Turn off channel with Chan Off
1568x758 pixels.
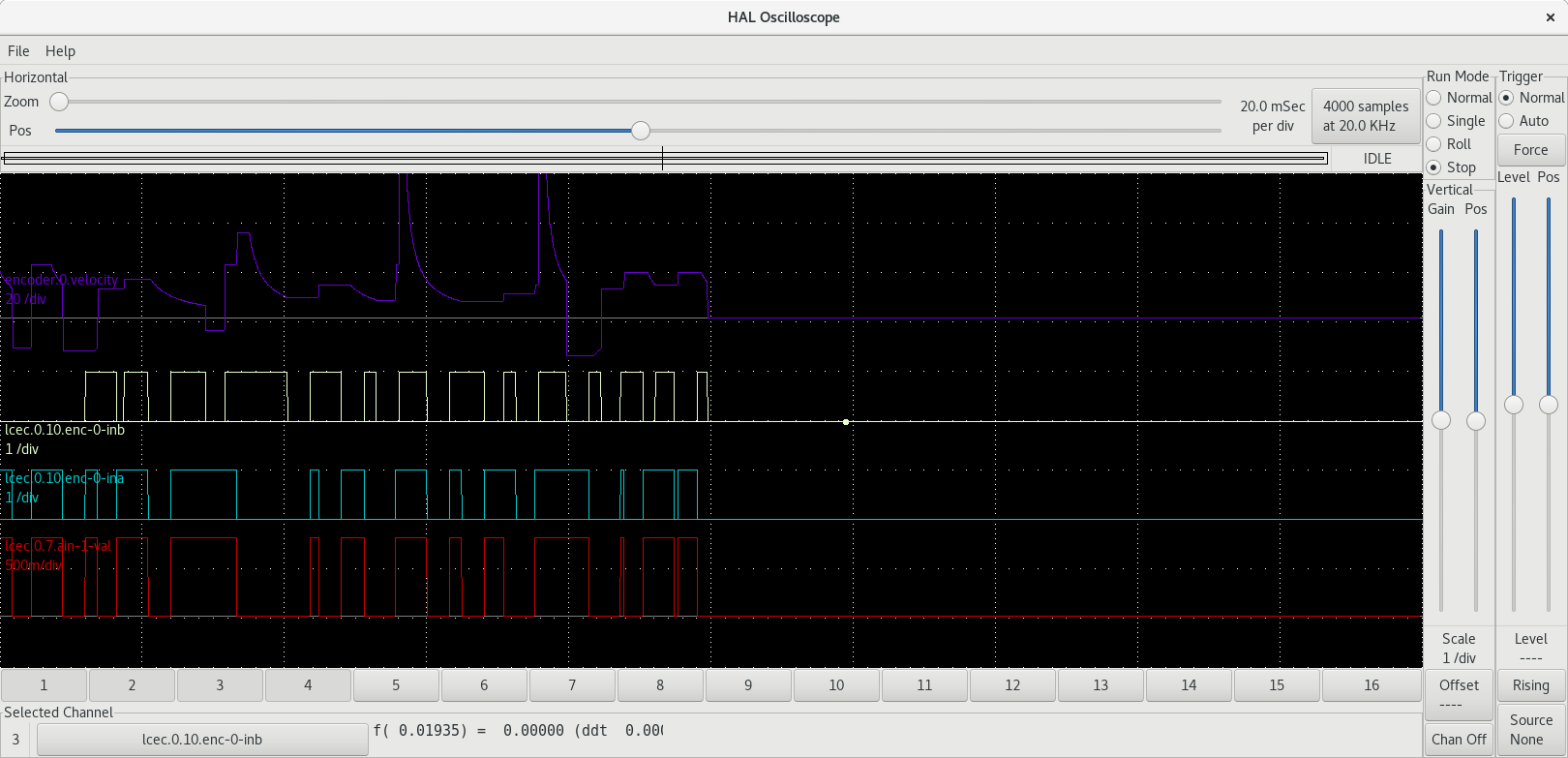pos(1459,740)
